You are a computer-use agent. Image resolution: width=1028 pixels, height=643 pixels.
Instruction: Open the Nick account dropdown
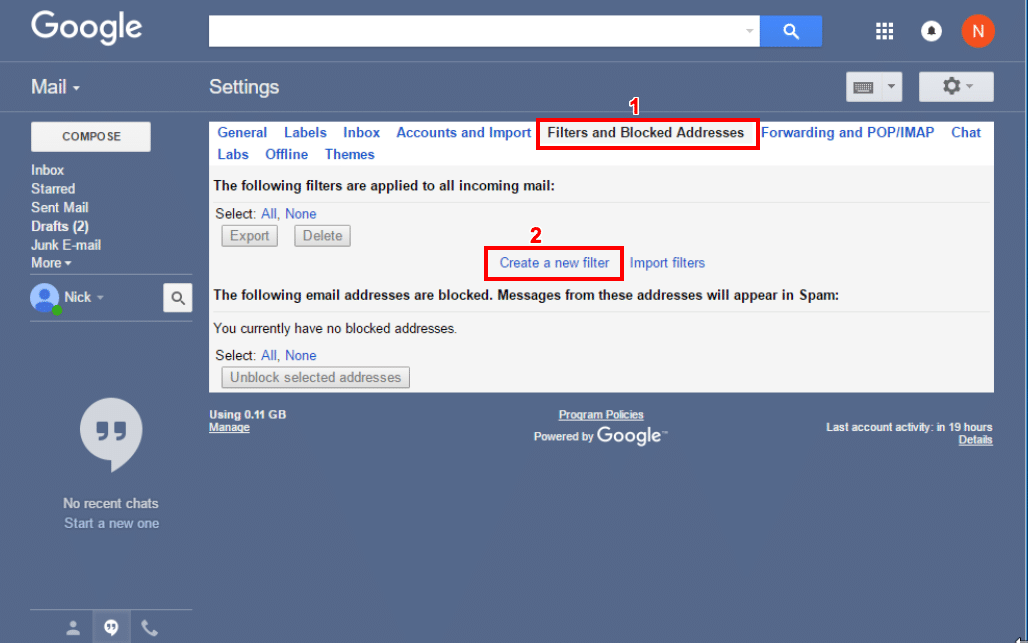pyautogui.click(x=77, y=297)
